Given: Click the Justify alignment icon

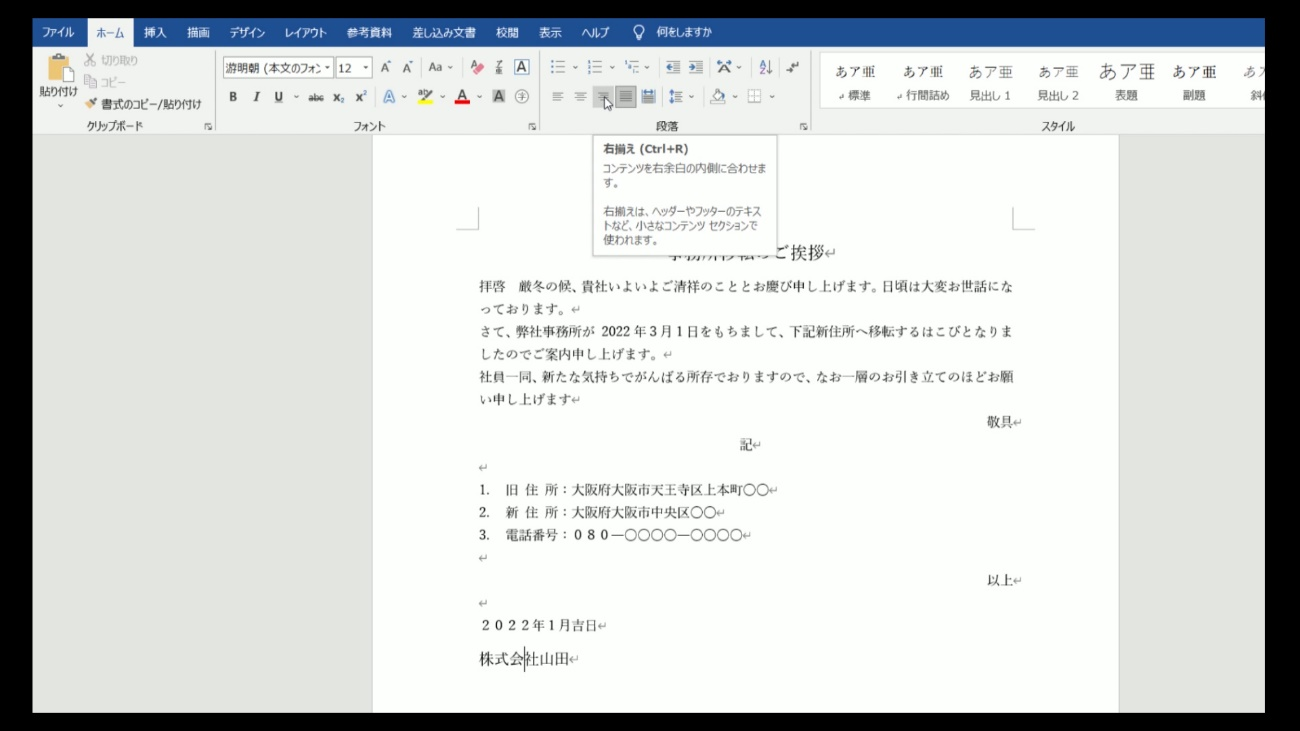Looking at the screenshot, I should (625, 97).
